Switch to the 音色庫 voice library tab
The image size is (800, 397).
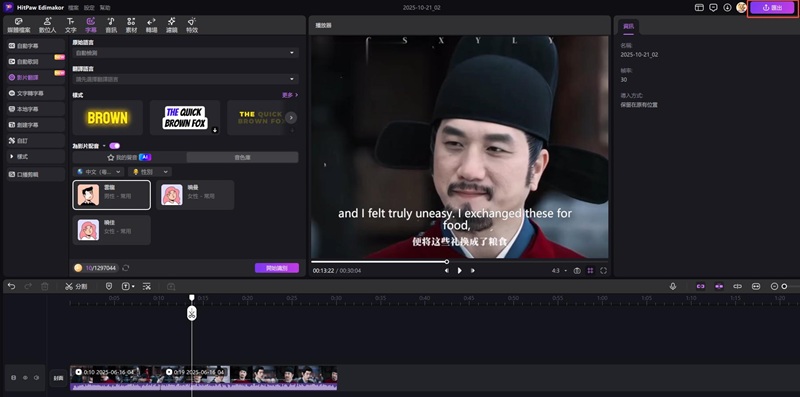pyautogui.click(x=242, y=158)
